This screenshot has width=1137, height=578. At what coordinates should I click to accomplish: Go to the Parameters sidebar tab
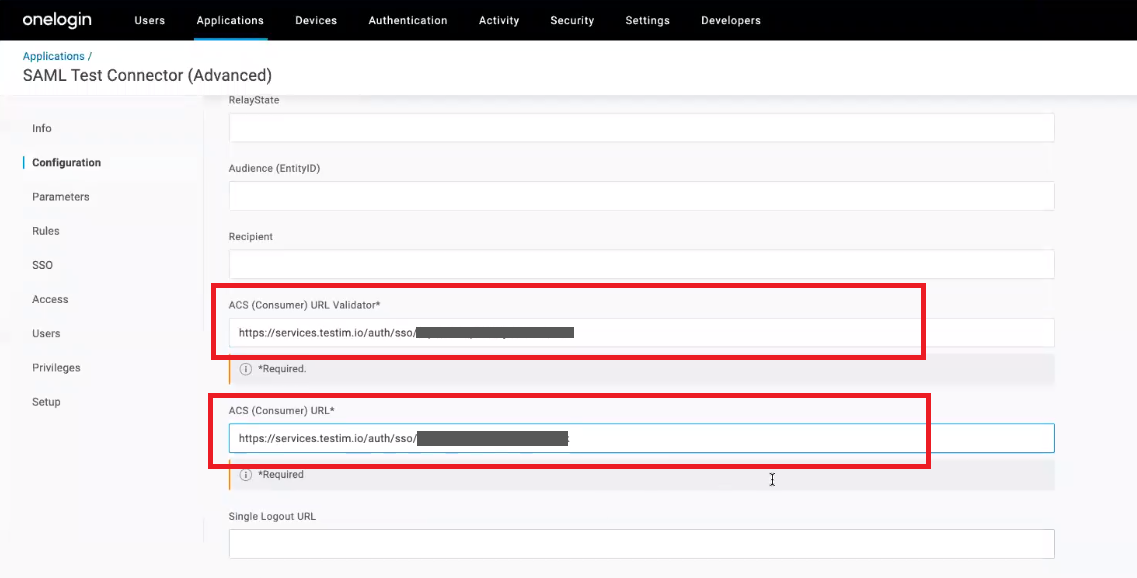60,197
